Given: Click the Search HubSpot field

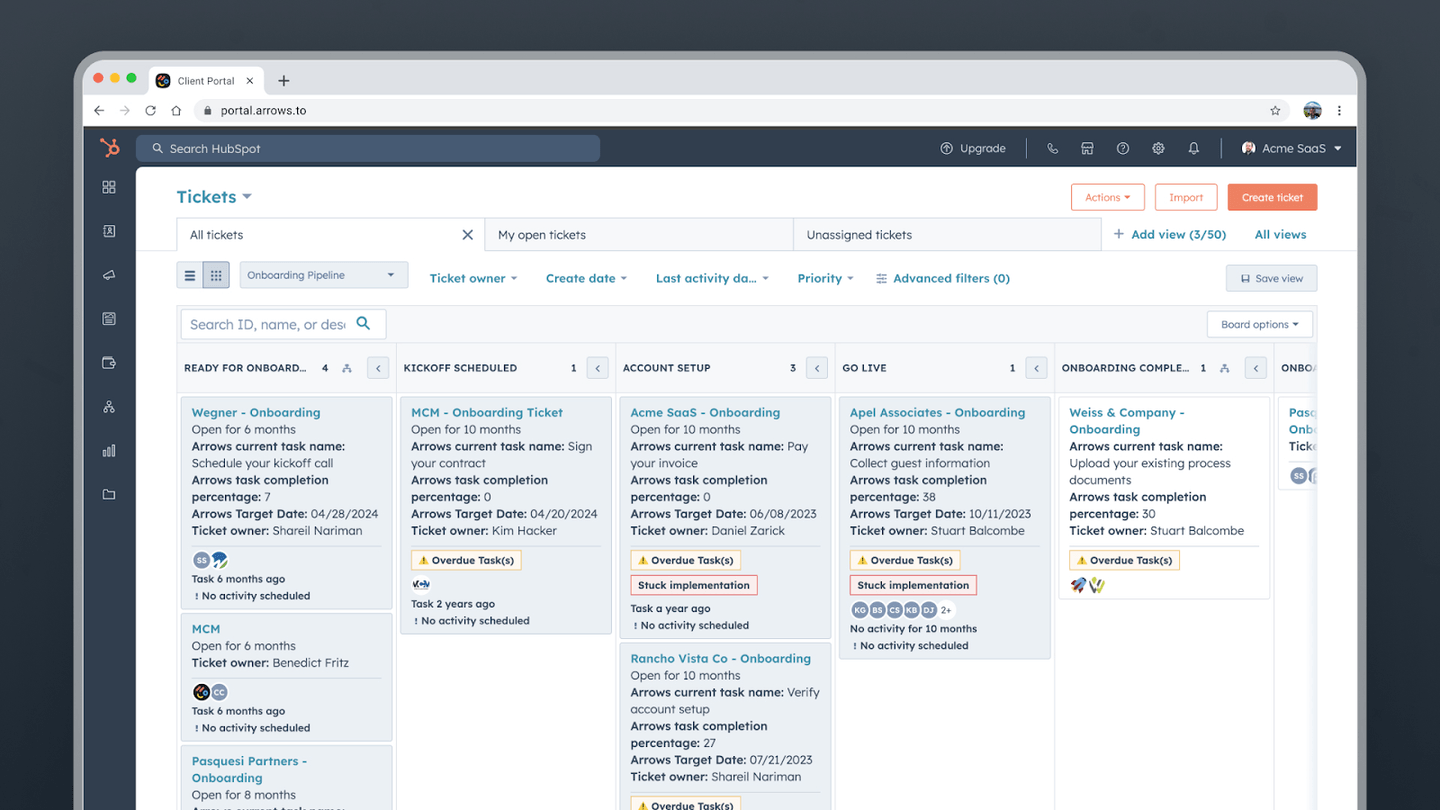Looking at the screenshot, I should click(368, 148).
